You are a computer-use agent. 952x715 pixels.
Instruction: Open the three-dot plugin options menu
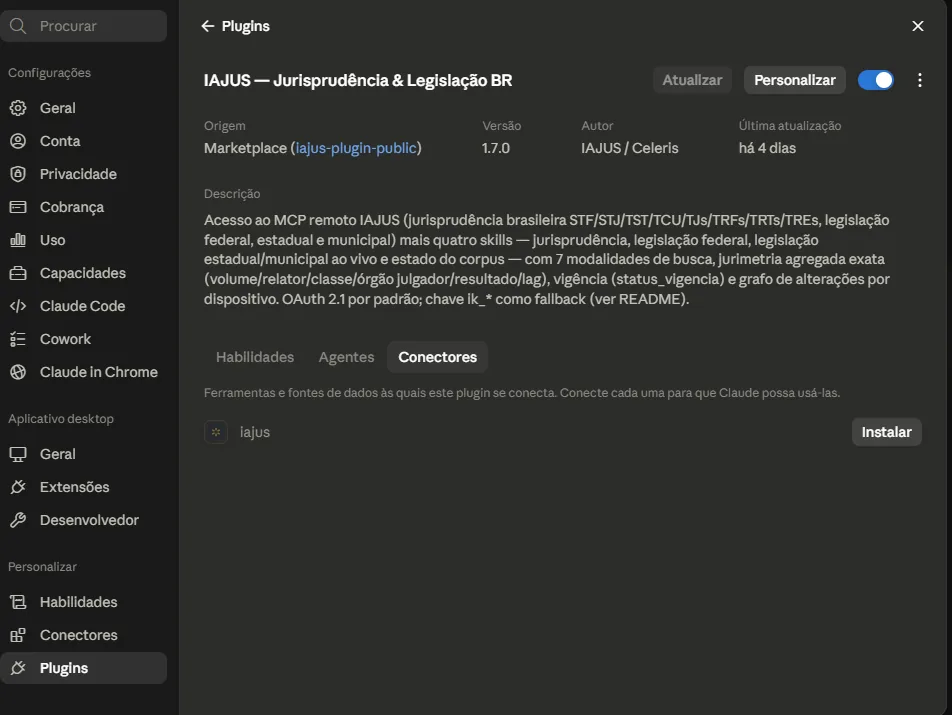(x=920, y=80)
